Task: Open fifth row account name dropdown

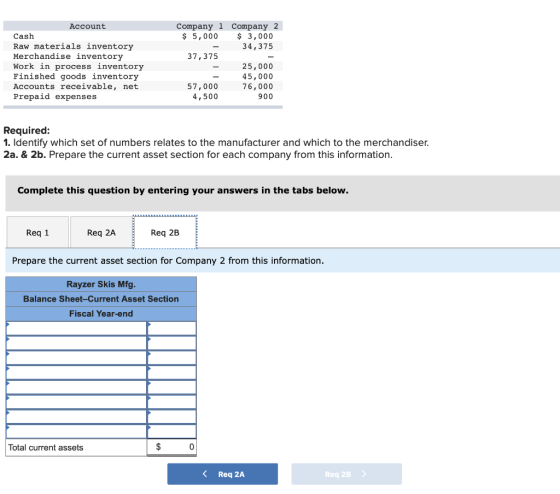Action: (x=76, y=387)
